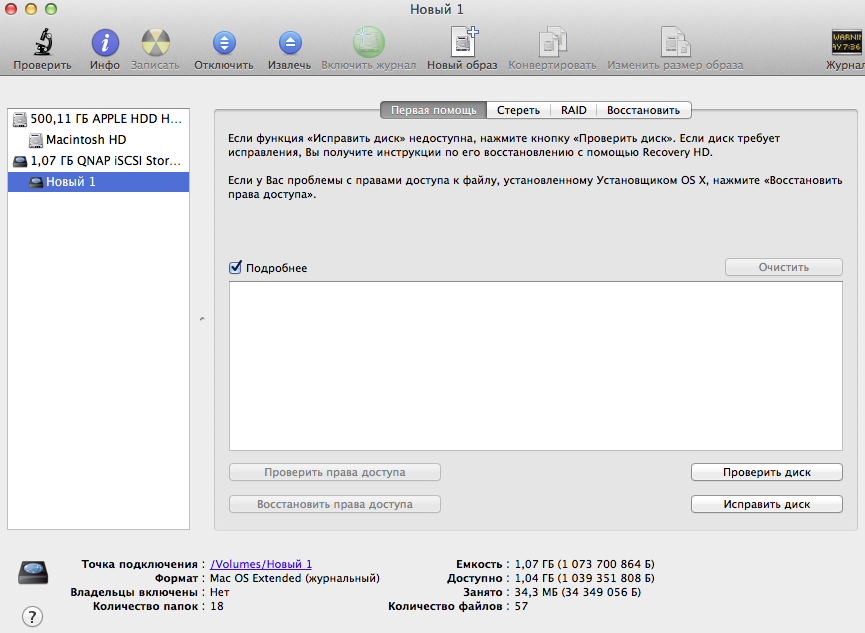Click the Отключить unmount toolbar icon

click(224, 42)
